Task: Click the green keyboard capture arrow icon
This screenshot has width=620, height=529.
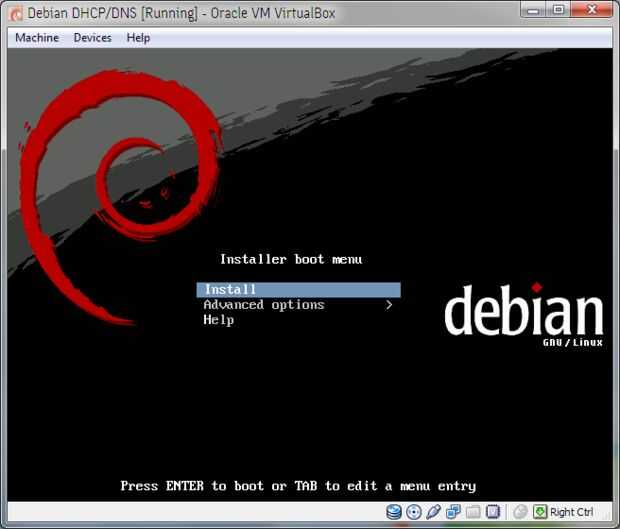Action: (x=540, y=512)
